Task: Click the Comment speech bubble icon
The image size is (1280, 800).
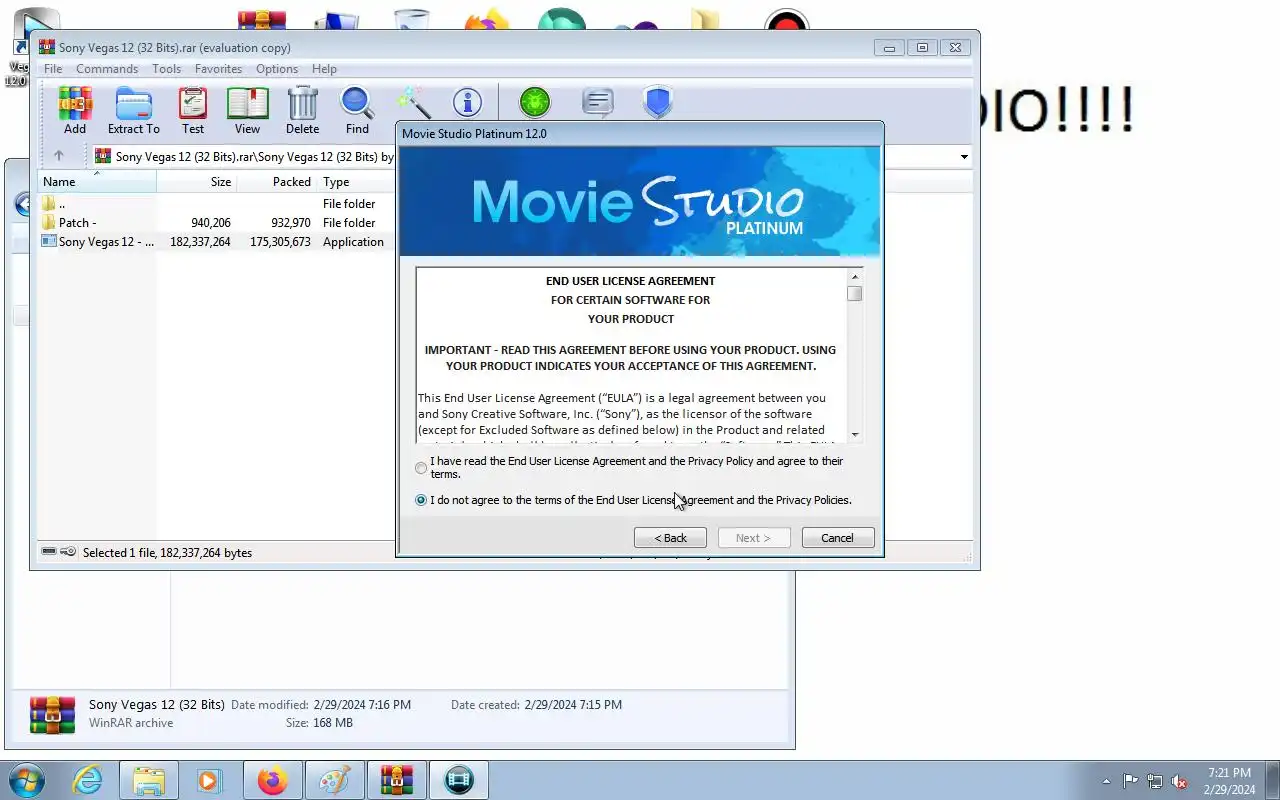Action: click(x=597, y=102)
